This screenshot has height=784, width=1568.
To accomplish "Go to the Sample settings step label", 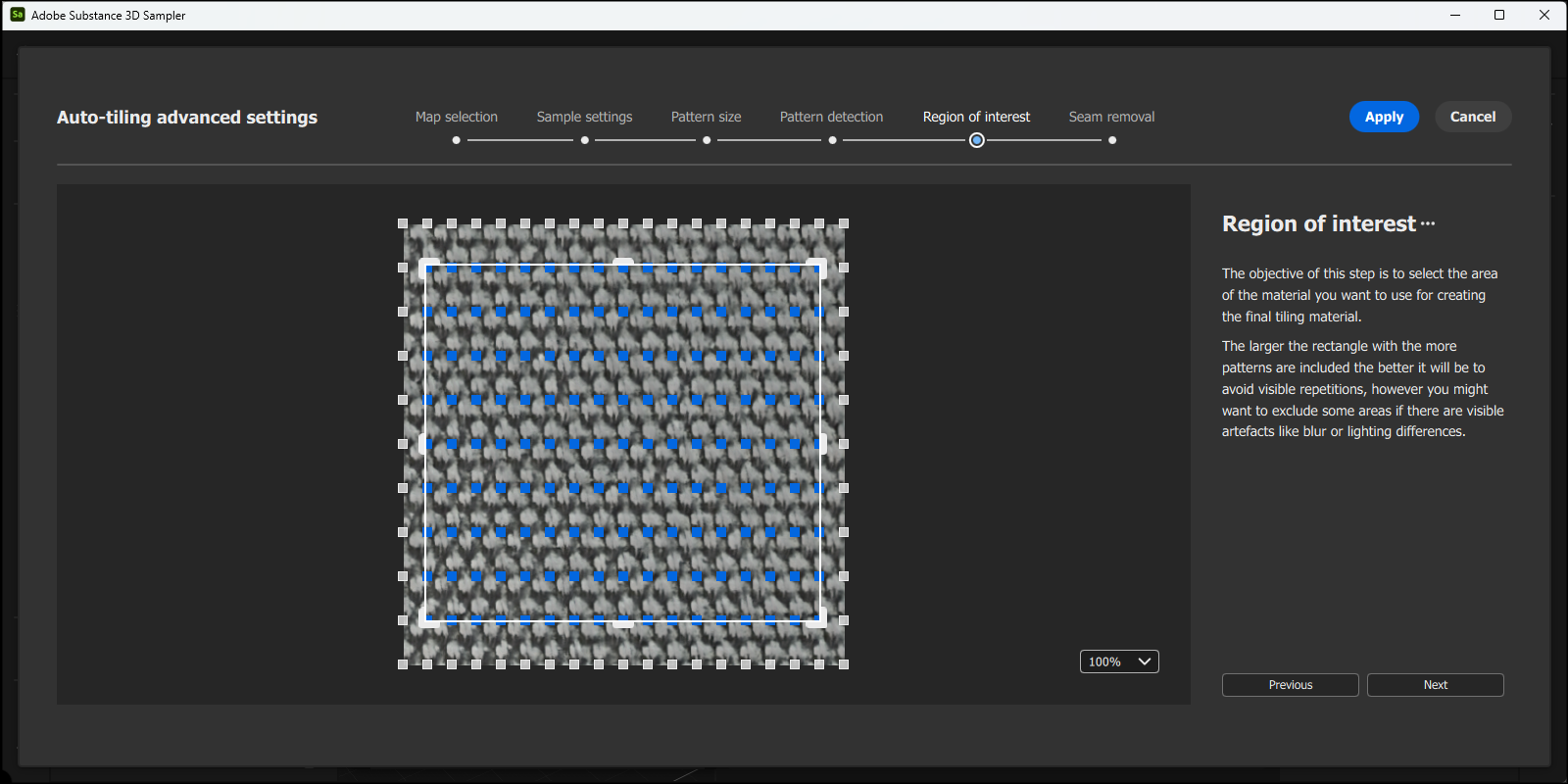I will tap(584, 117).
